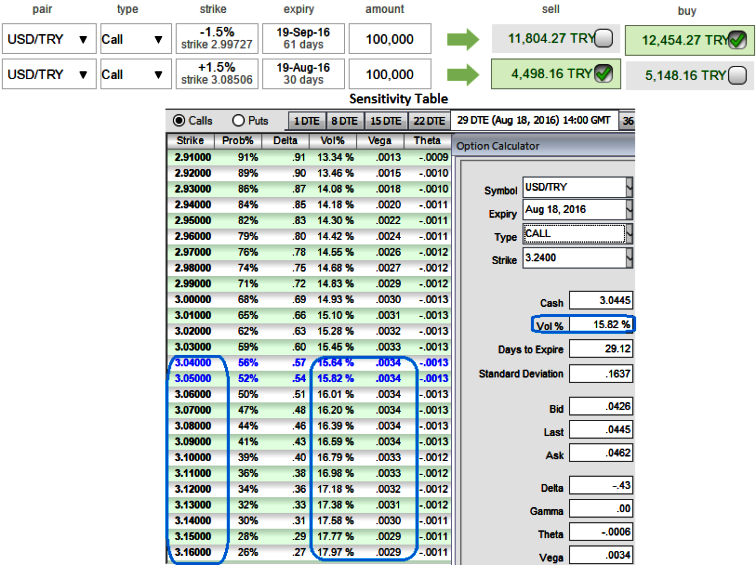Click the second row amount field 100,000
The width and height of the screenshot is (756, 565).
390,74
